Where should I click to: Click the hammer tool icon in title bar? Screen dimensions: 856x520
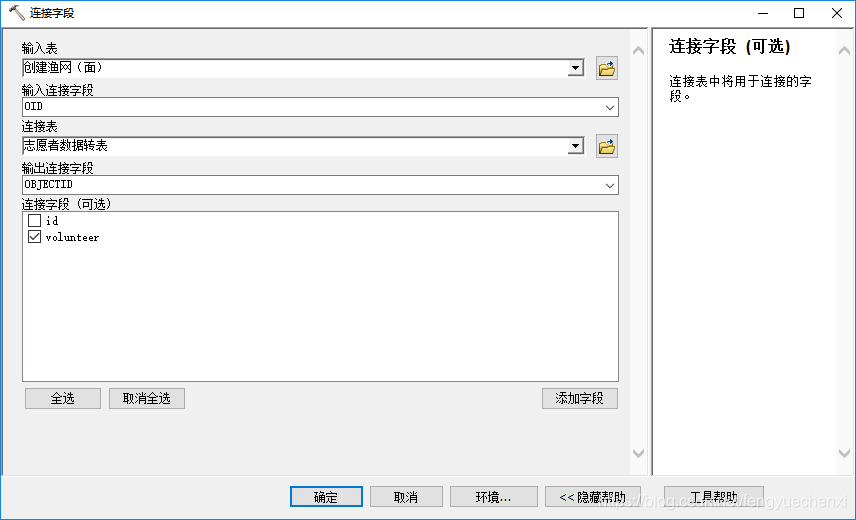16,13
